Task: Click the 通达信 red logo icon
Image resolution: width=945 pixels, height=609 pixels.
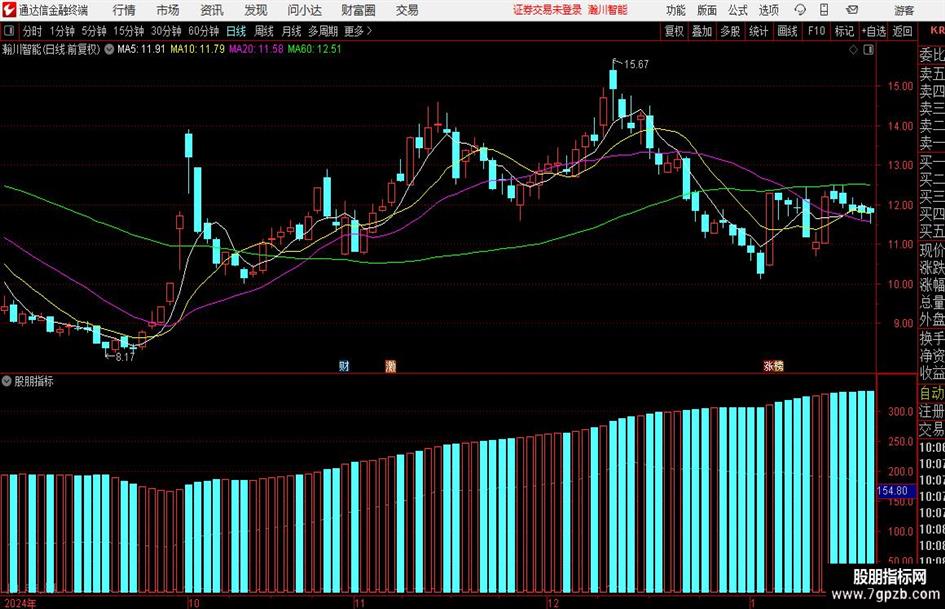Action: click(x=9, y=10)
